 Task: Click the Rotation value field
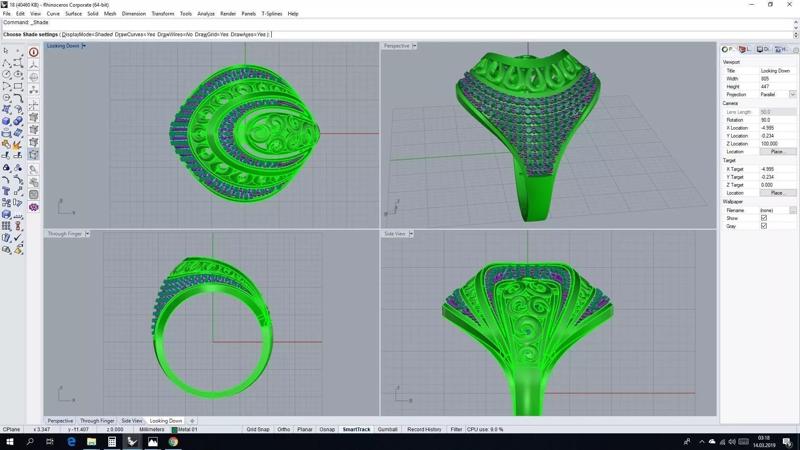(x=778, y=120)
